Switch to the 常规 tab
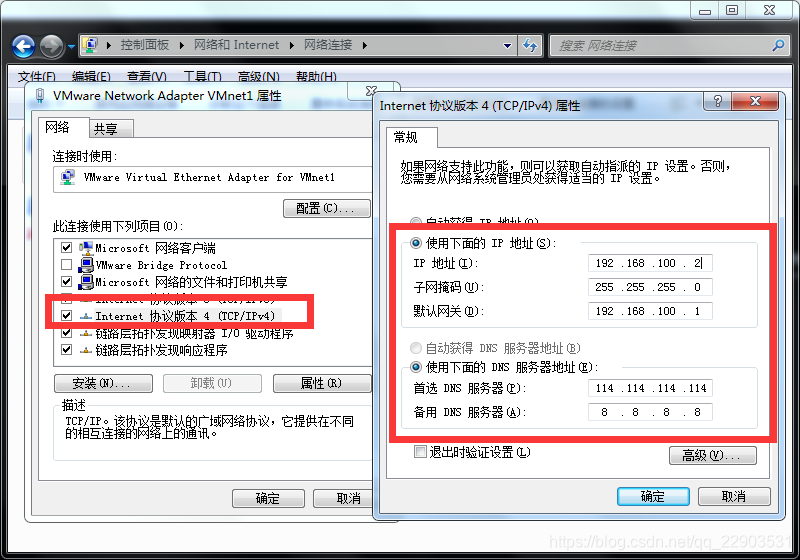800x560 pixels. (x=412, y=137)
